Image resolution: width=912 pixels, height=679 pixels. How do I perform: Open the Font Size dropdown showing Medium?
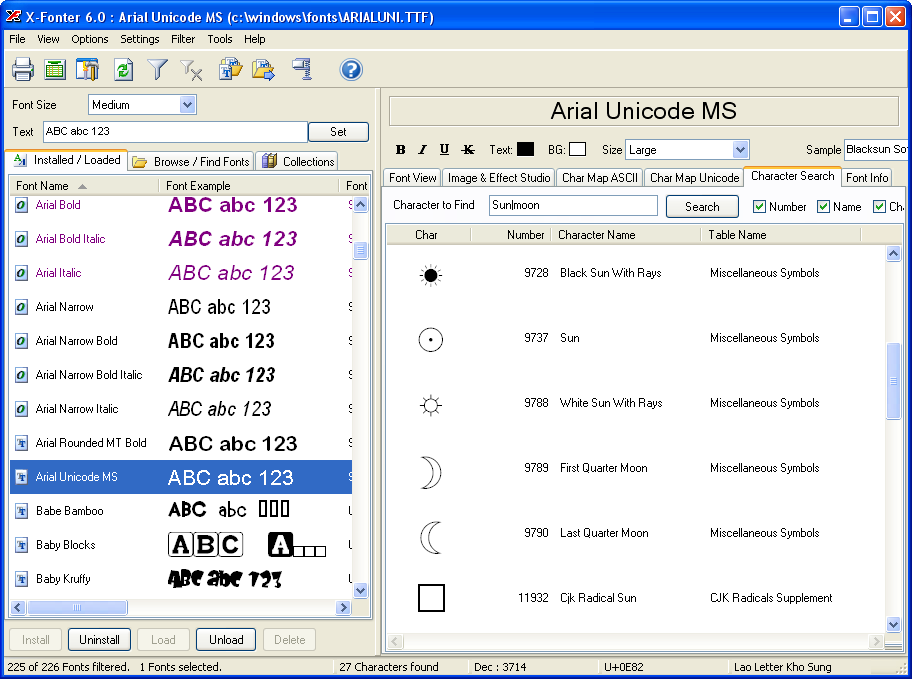pyautogui.click(x=187, y=105)
